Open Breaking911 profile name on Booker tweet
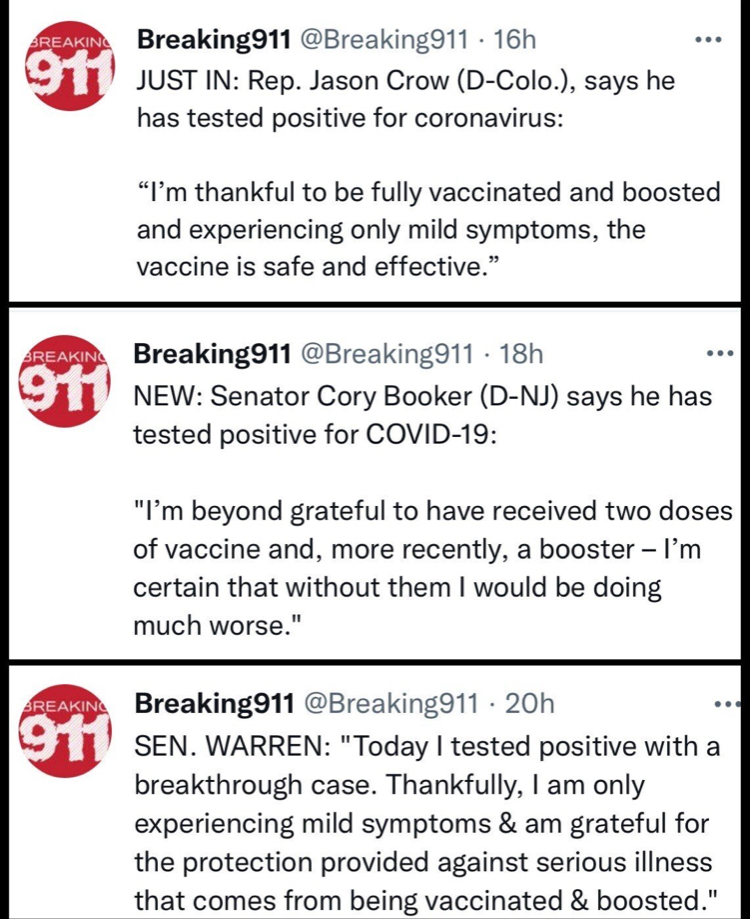This screenshot has height=919, width=750. pos(212,353)
